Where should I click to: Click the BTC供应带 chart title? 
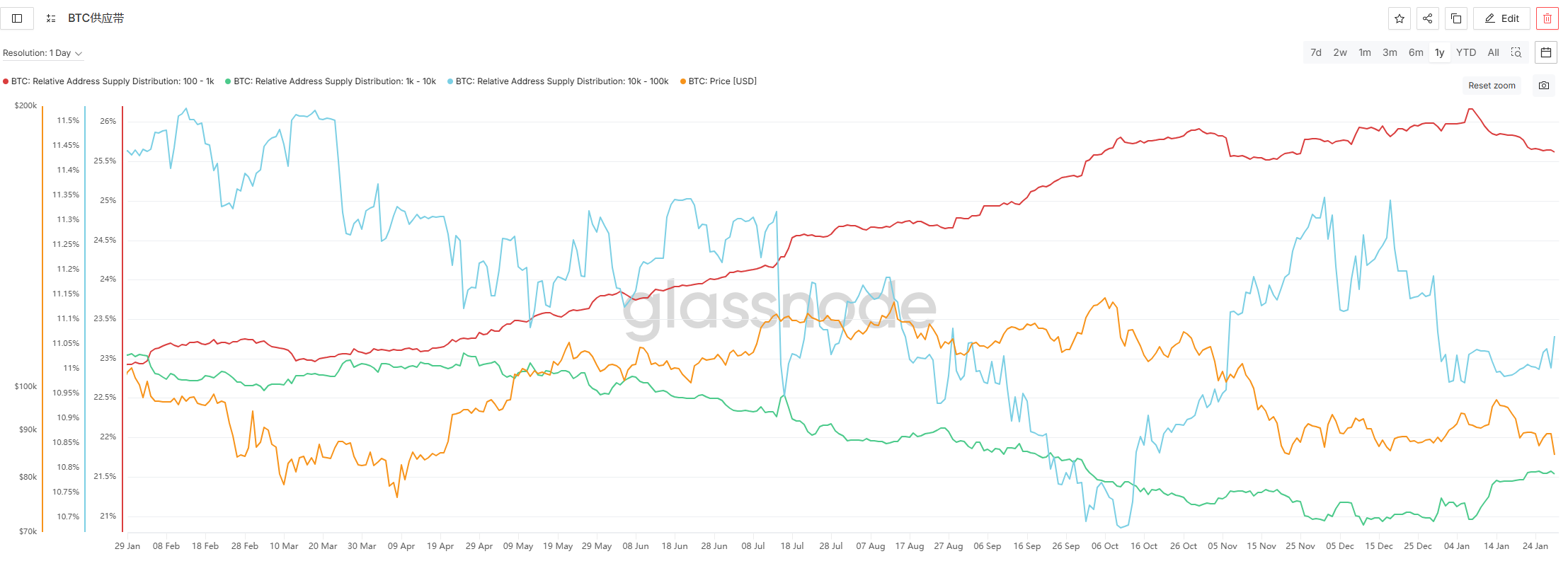[x=96, y=18]
